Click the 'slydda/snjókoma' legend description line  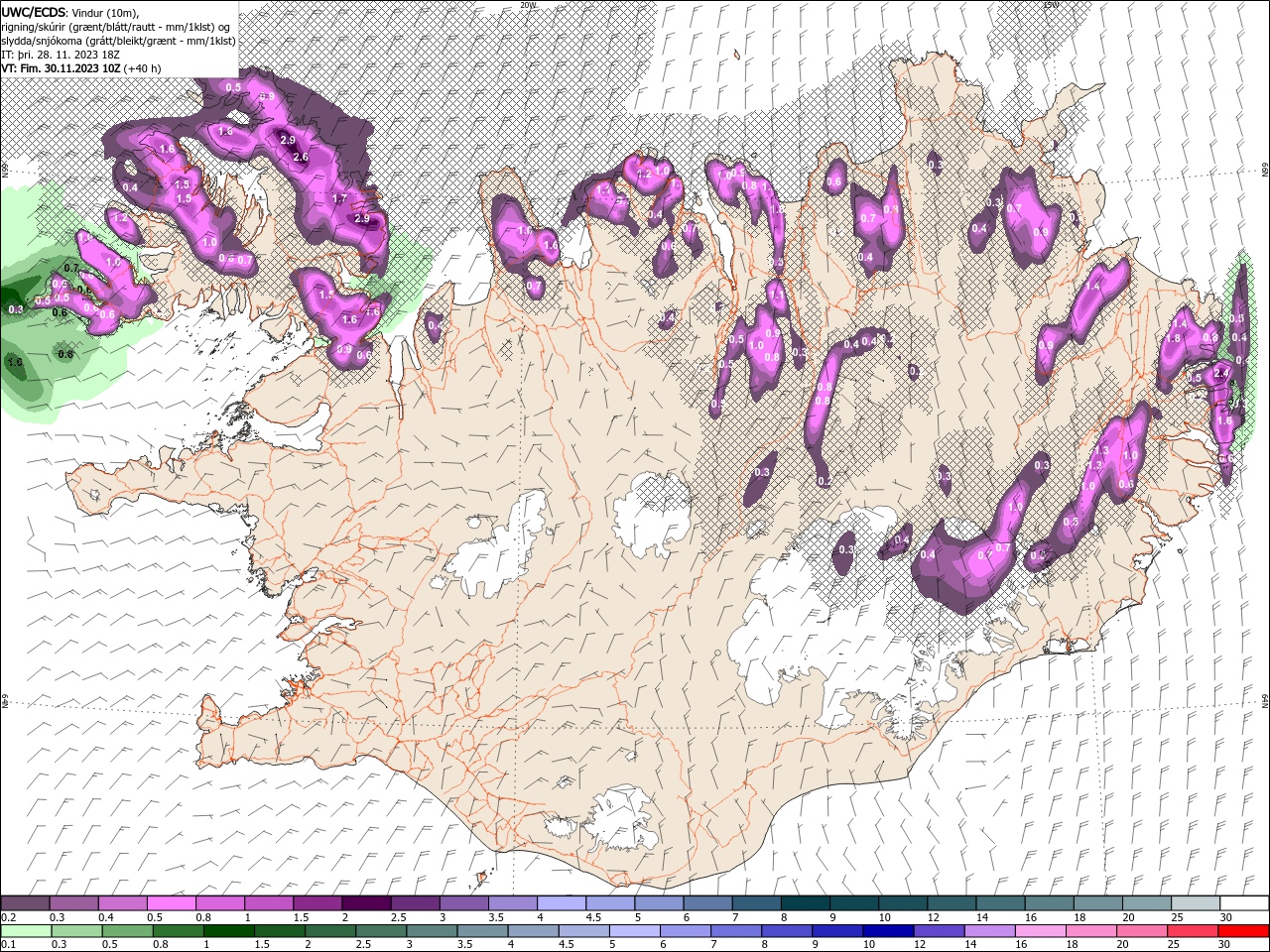[118, 41]
